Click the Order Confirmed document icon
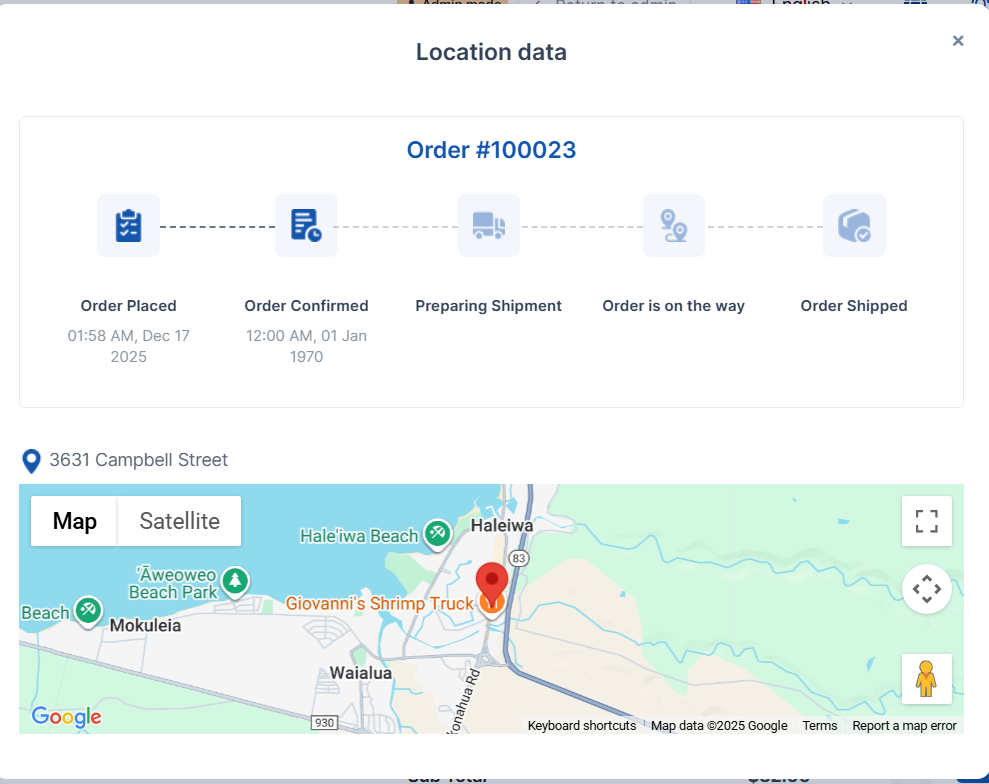The height and width of the screenshot is (784, 989). (307, 226)
